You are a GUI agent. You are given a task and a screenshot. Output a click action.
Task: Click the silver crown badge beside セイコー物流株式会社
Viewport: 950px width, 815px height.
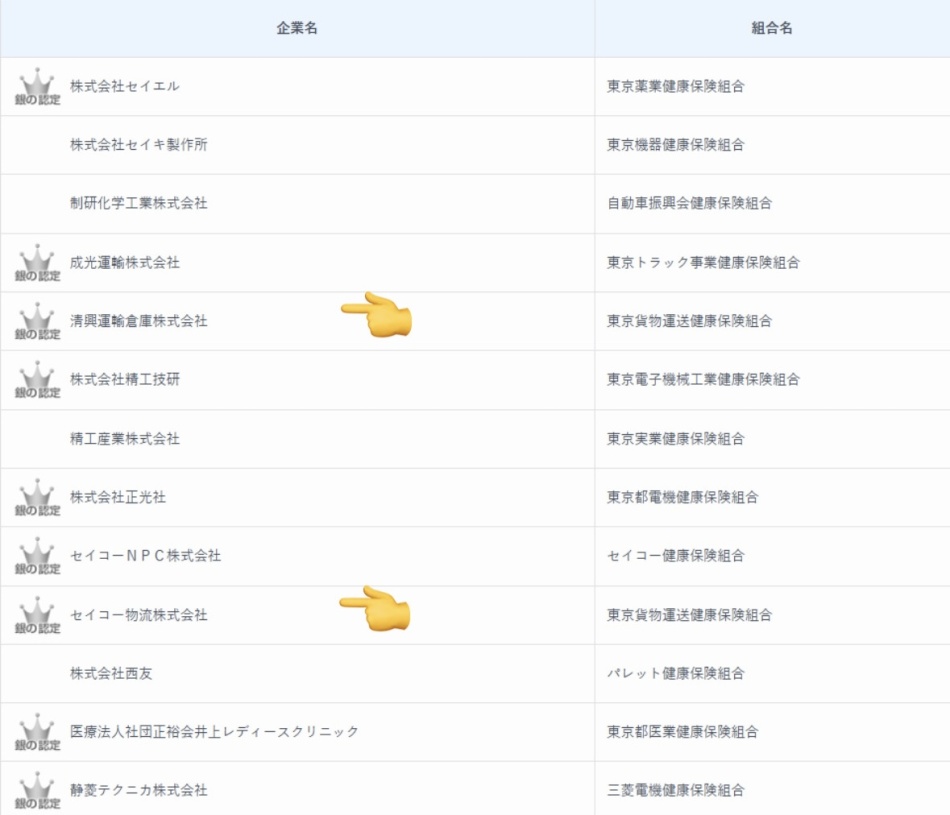[x=38, y=615]
